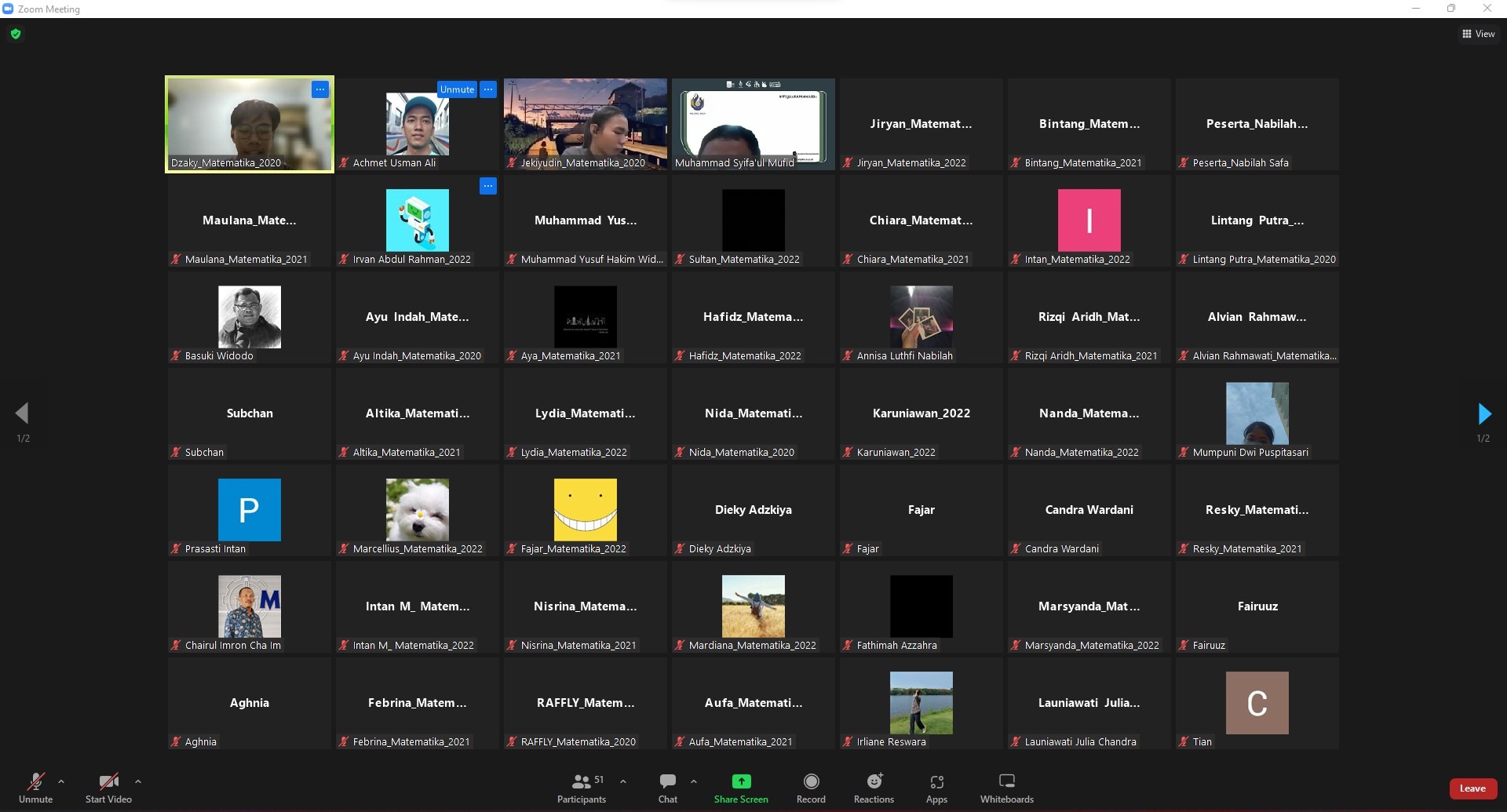Click the red Leave button
This screenshot has height=812, width=1507.
click(1472, 788)
